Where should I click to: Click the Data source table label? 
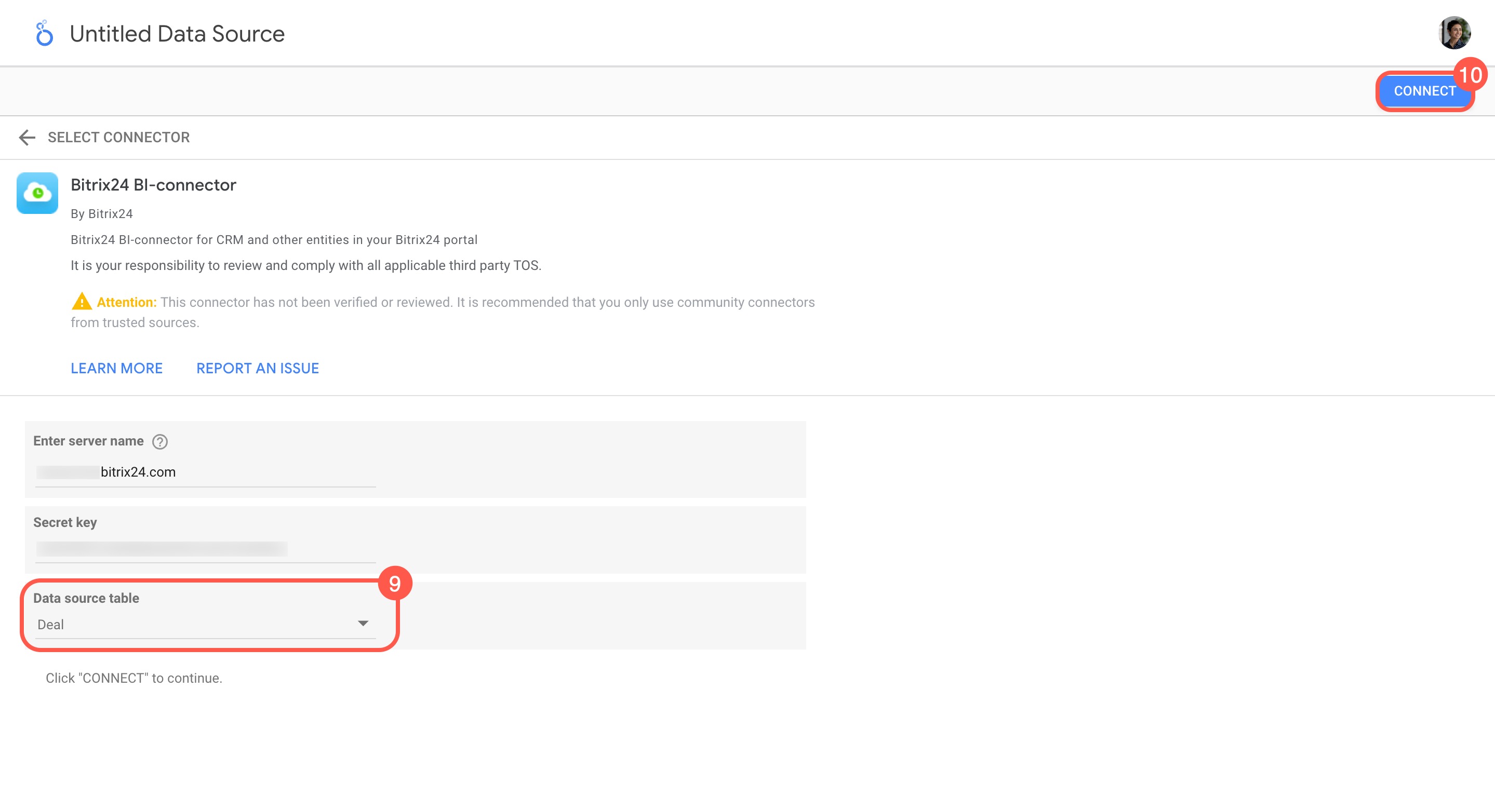pos(86,598)
